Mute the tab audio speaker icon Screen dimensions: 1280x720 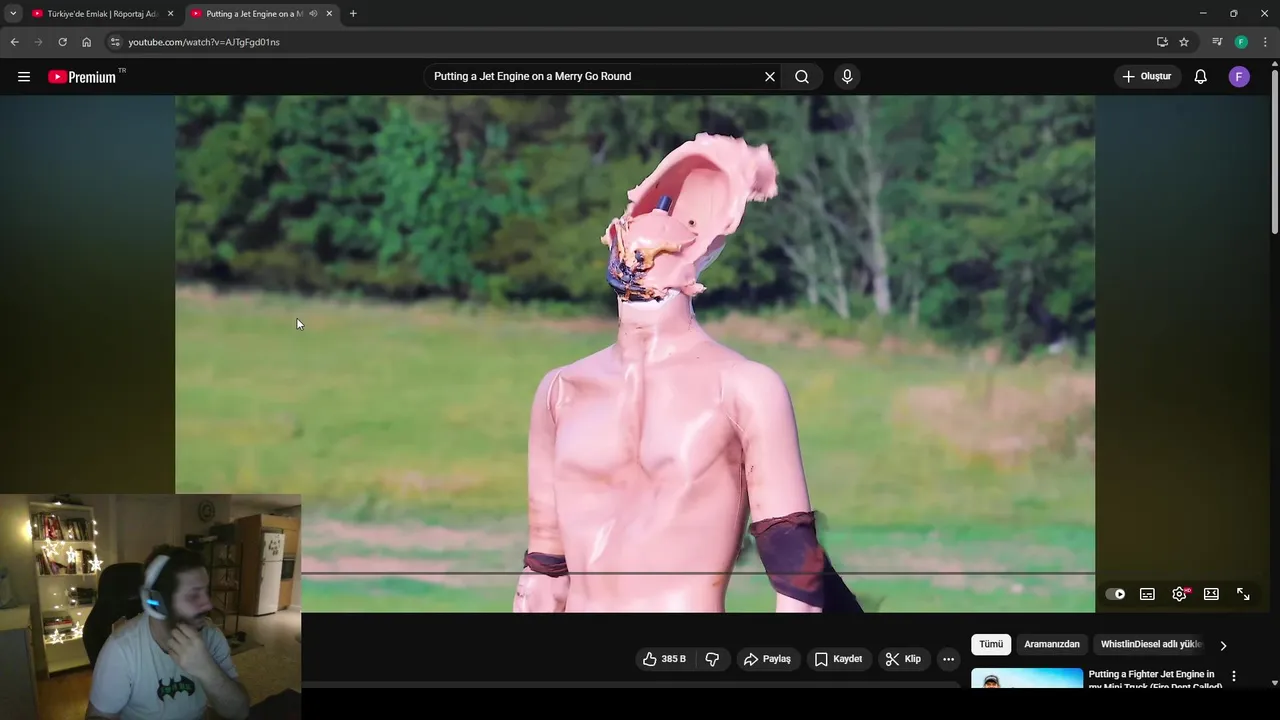[313, 14]
